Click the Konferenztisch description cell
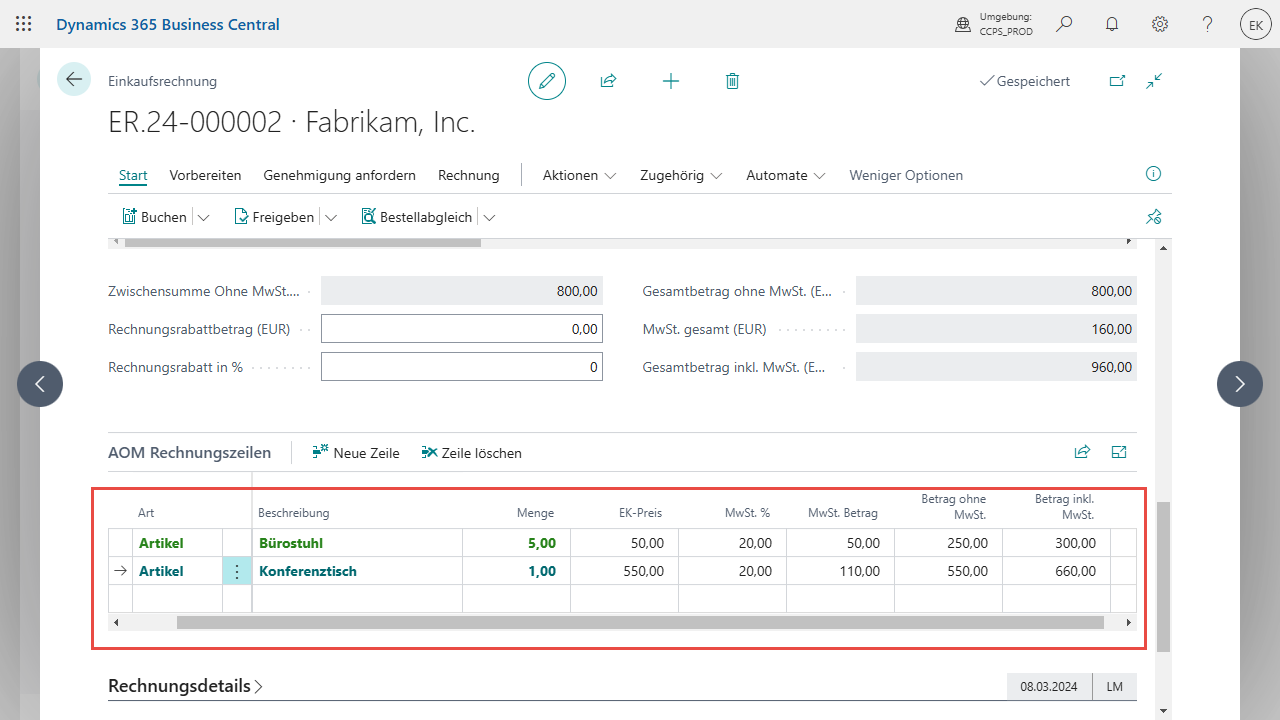This screenshot has width=1280, height=720. point(357,571)
